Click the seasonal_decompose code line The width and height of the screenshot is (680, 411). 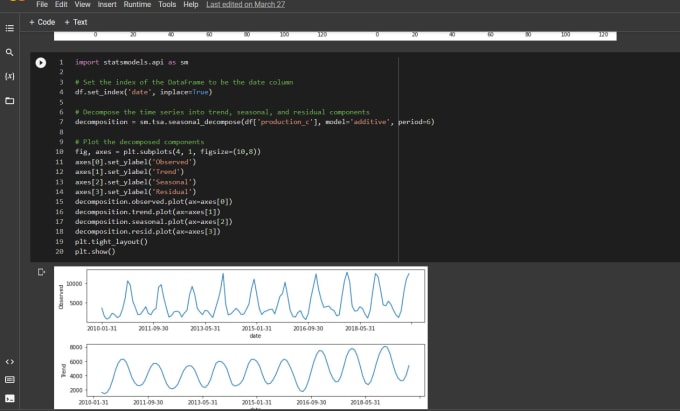pos(255,122)
